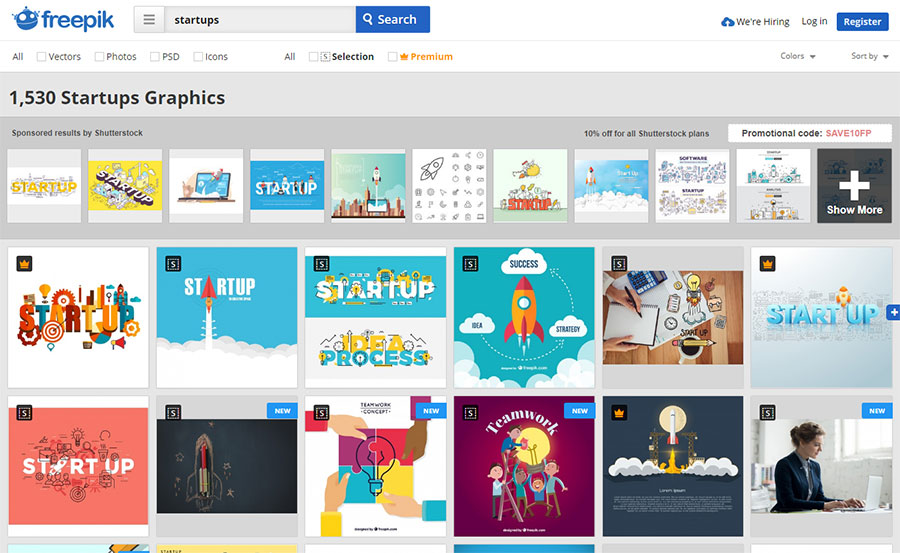Click S badge on businesswoman laptop photo
900x553 pixels.
[x=767, y=413]
